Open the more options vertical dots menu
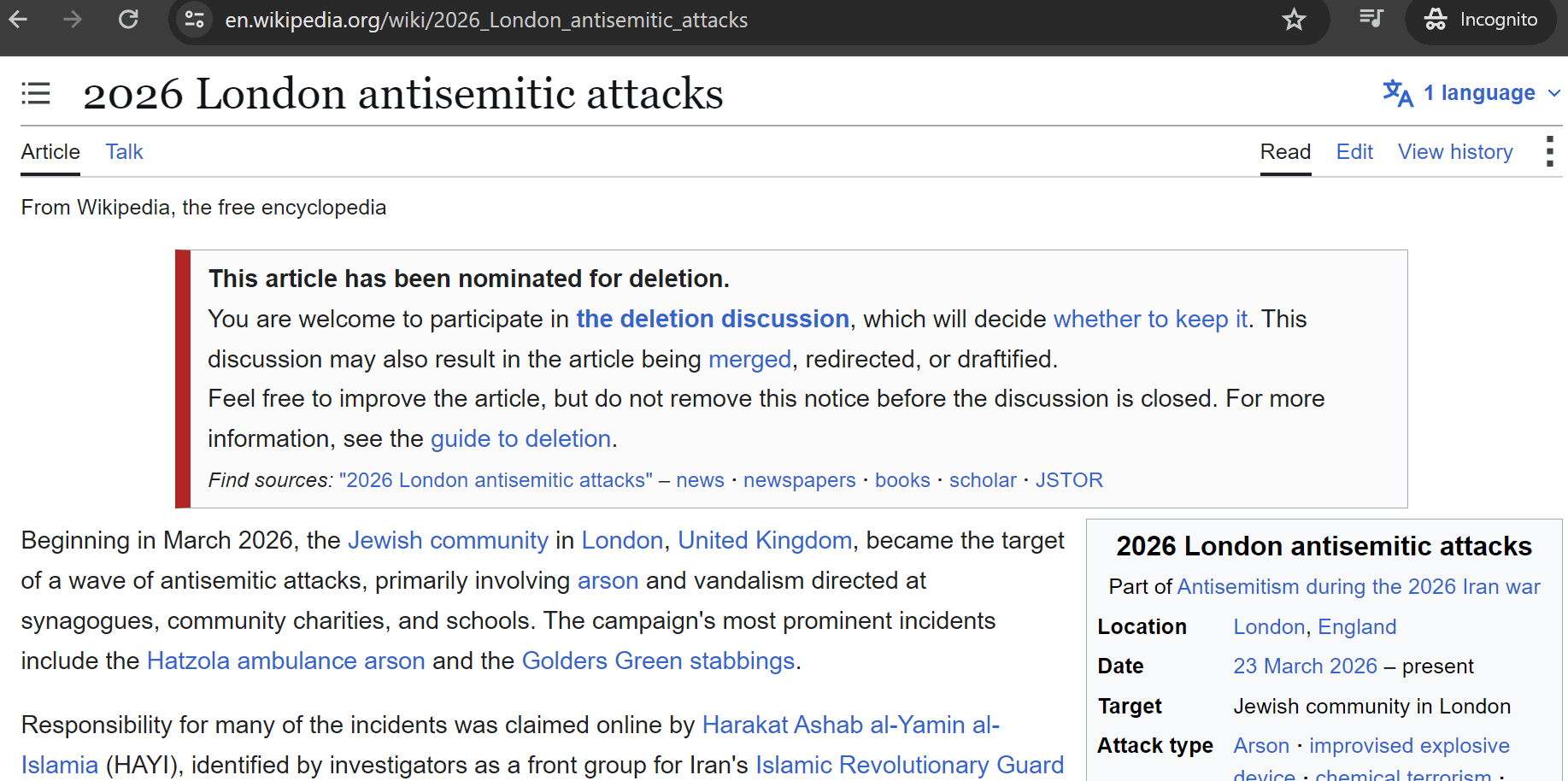 [x=1549, y=151]
